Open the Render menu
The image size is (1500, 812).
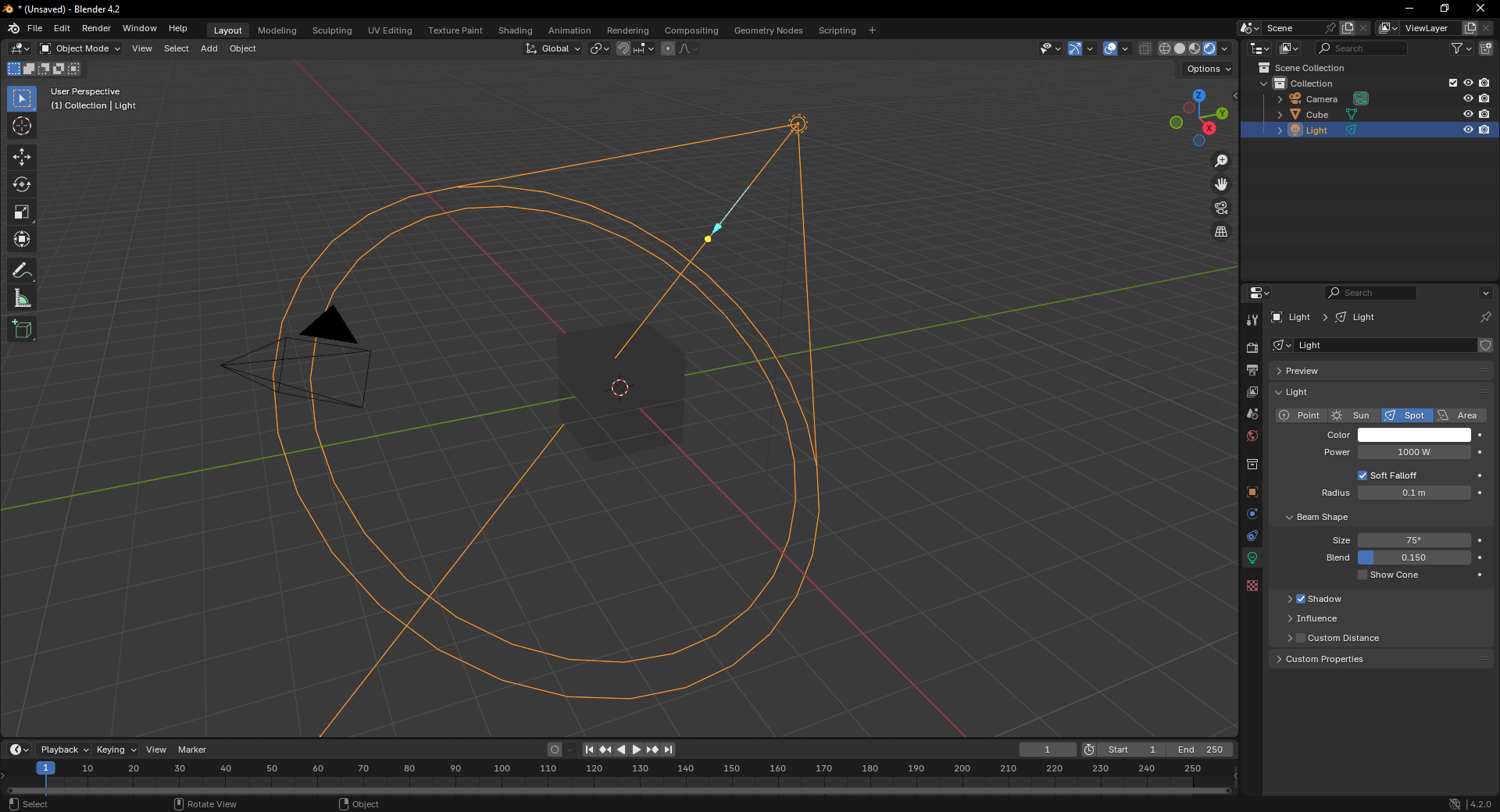point(96,28)
